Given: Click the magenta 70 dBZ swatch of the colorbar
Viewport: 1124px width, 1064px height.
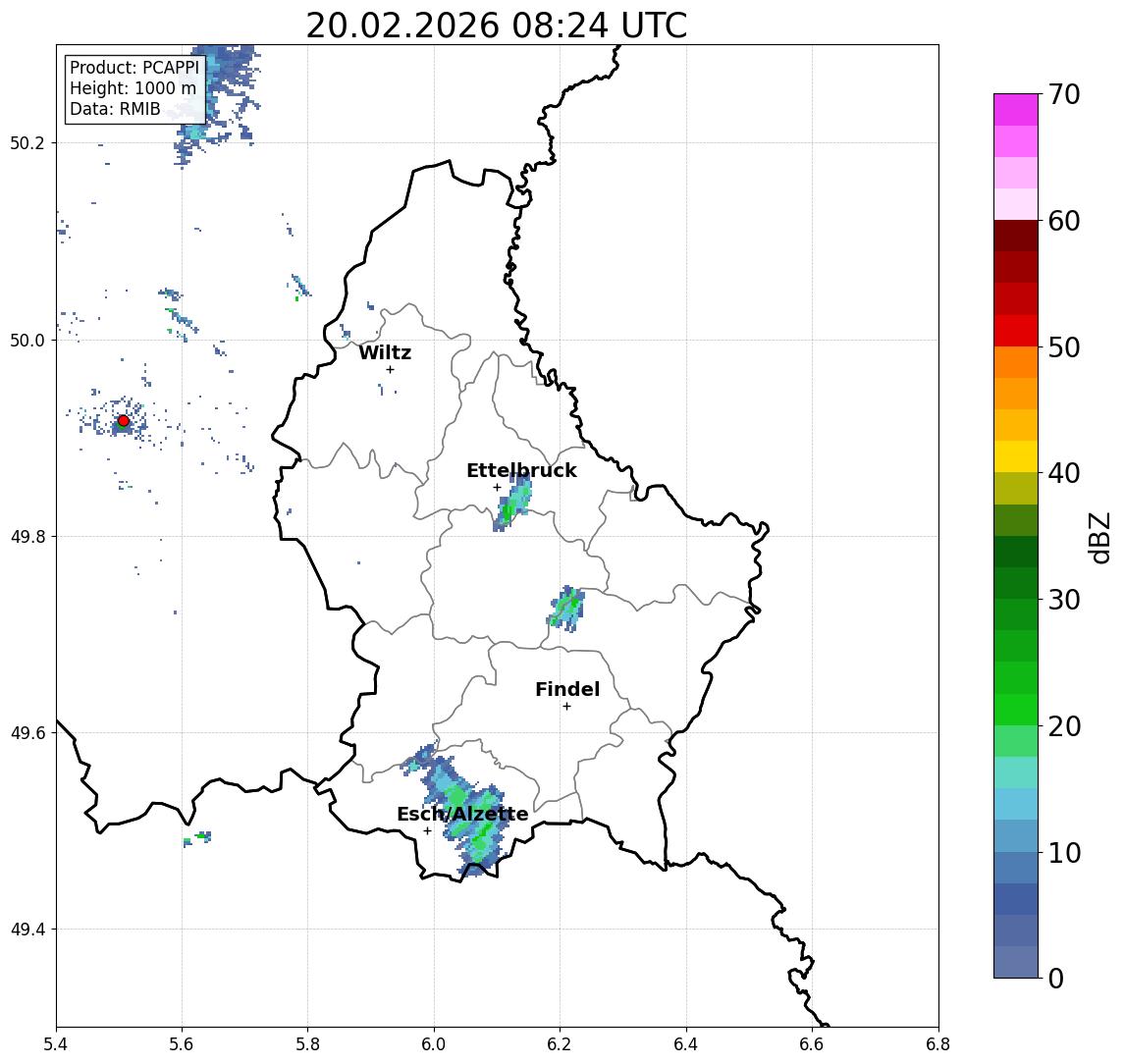Looking at the screenshot, I should point(1016,110).
